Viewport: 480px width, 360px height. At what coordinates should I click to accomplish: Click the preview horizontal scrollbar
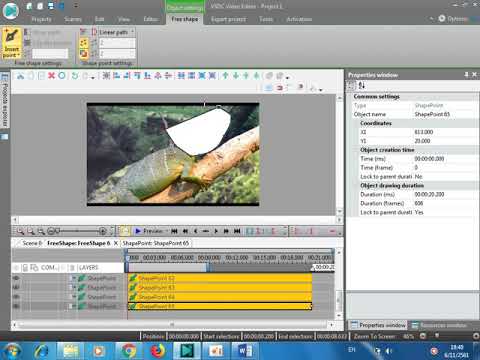177,220
